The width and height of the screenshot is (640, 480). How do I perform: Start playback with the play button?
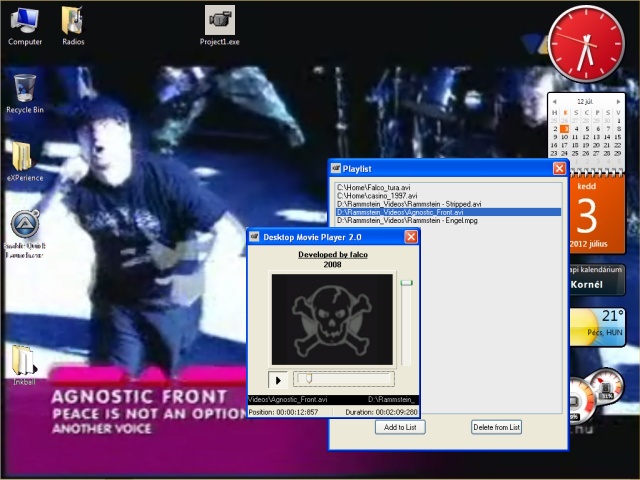point(278,380)
